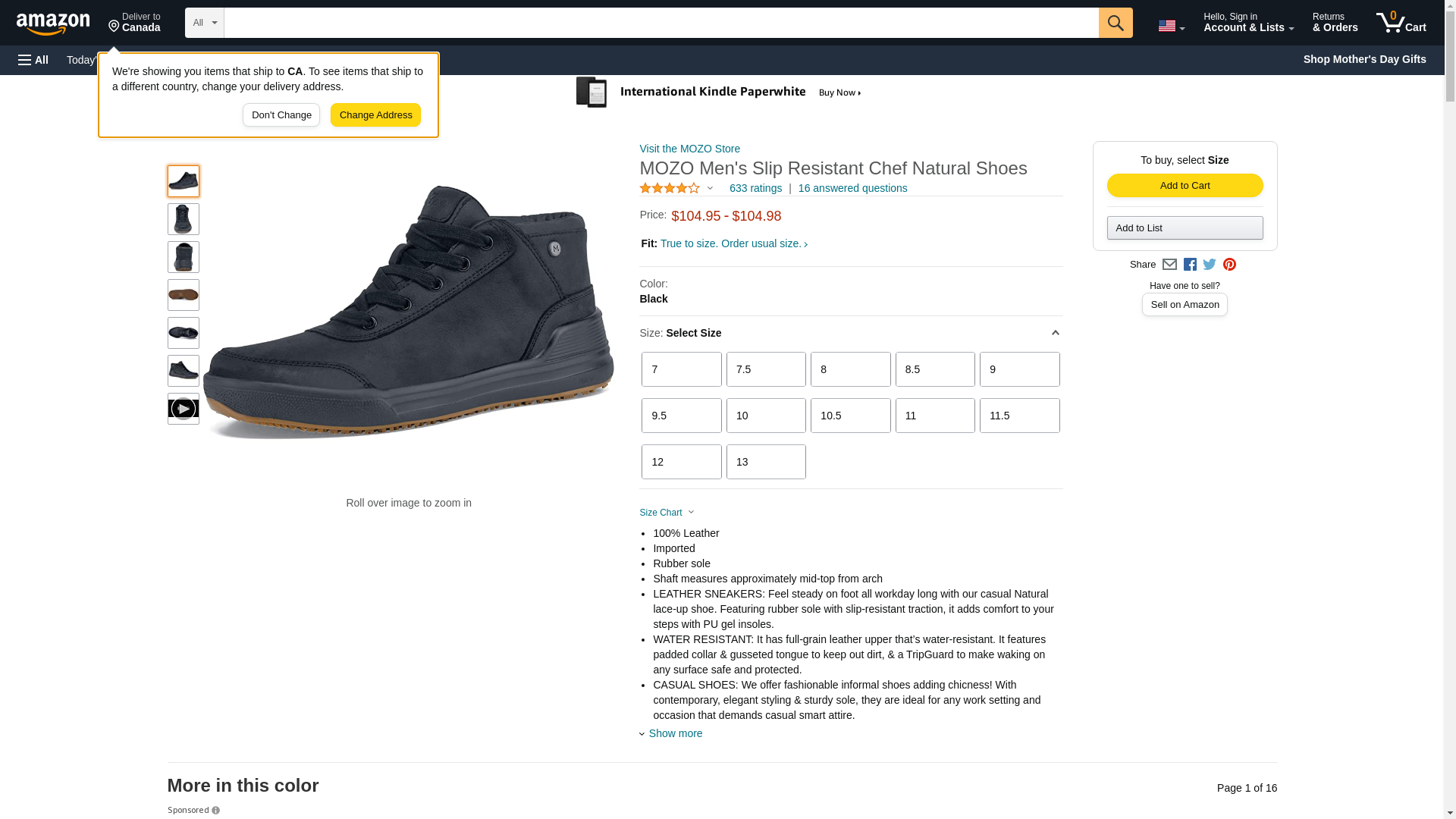Share product by email icon
Image resolution: width=1456 pixels, height=819 pixels.
pyautogui.click(x=1169, y=265)
